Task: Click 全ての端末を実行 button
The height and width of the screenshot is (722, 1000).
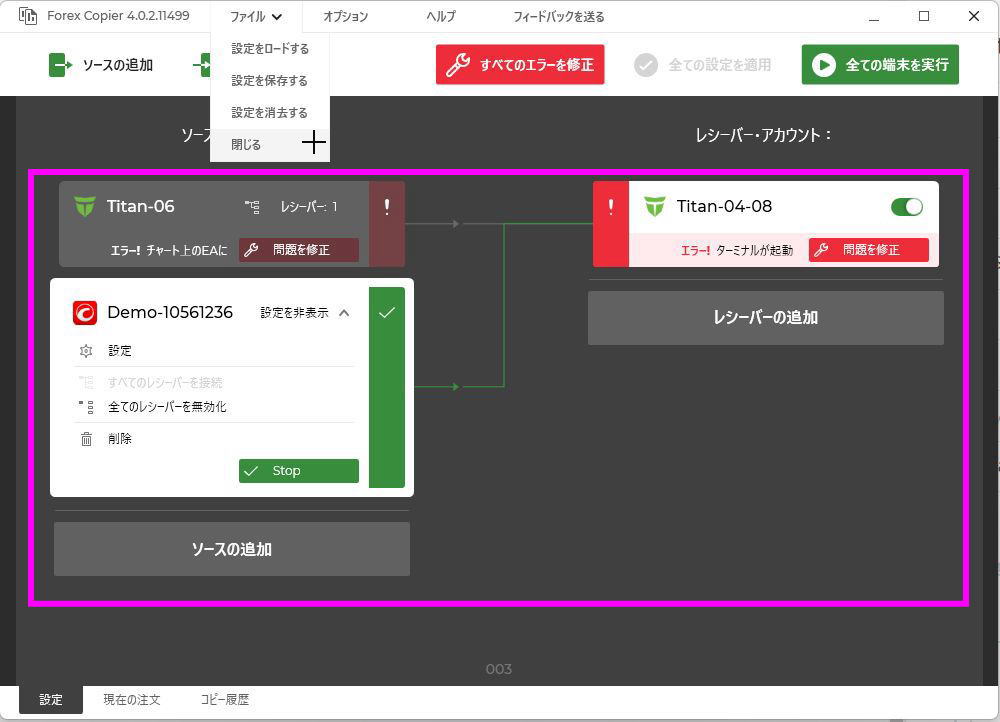Action: 880,64
